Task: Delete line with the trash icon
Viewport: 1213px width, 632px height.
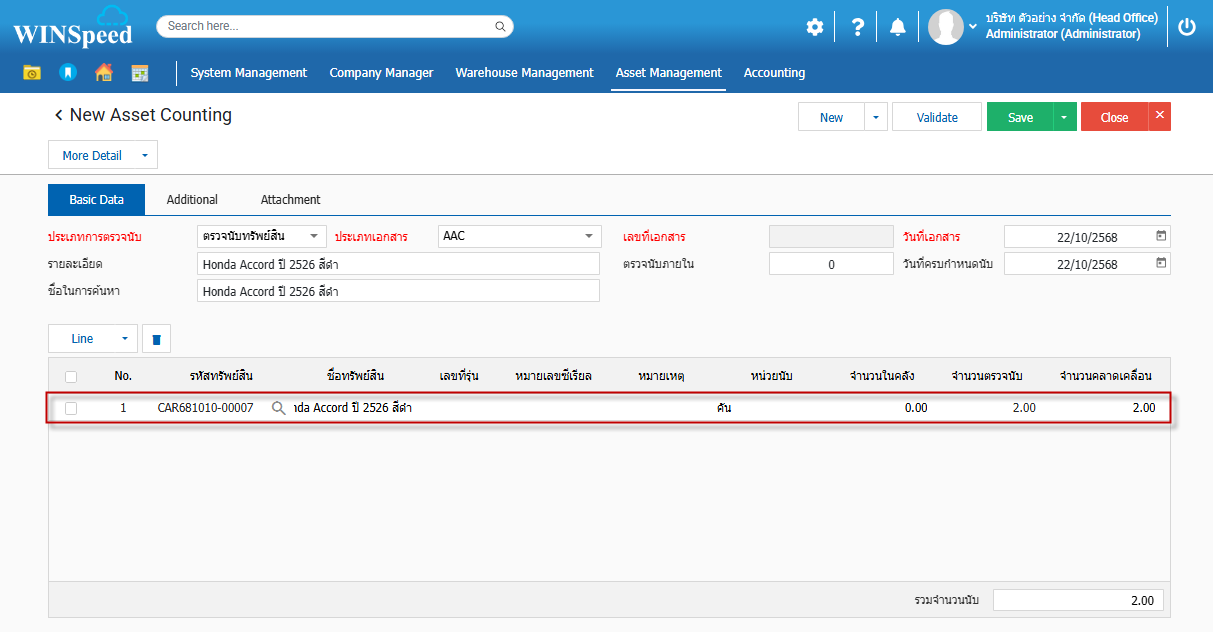Action: tap(156, 339)
